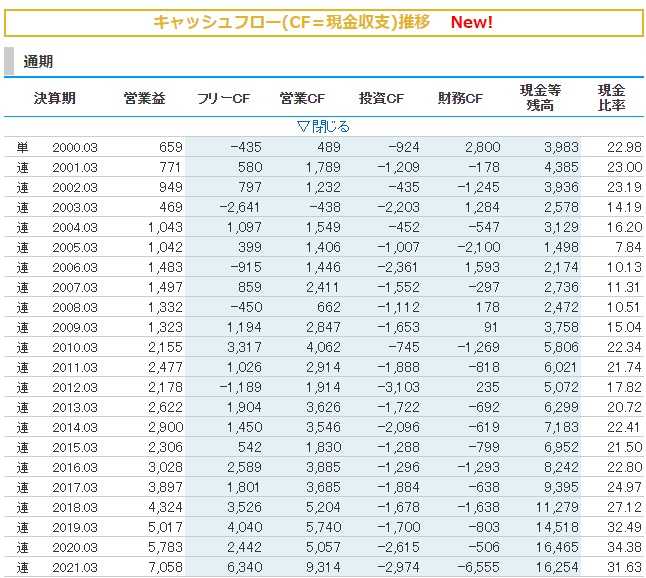Collapse the table using the 閉じる link
Viewport: 646px width, 578px height.
tap(323, 126)
